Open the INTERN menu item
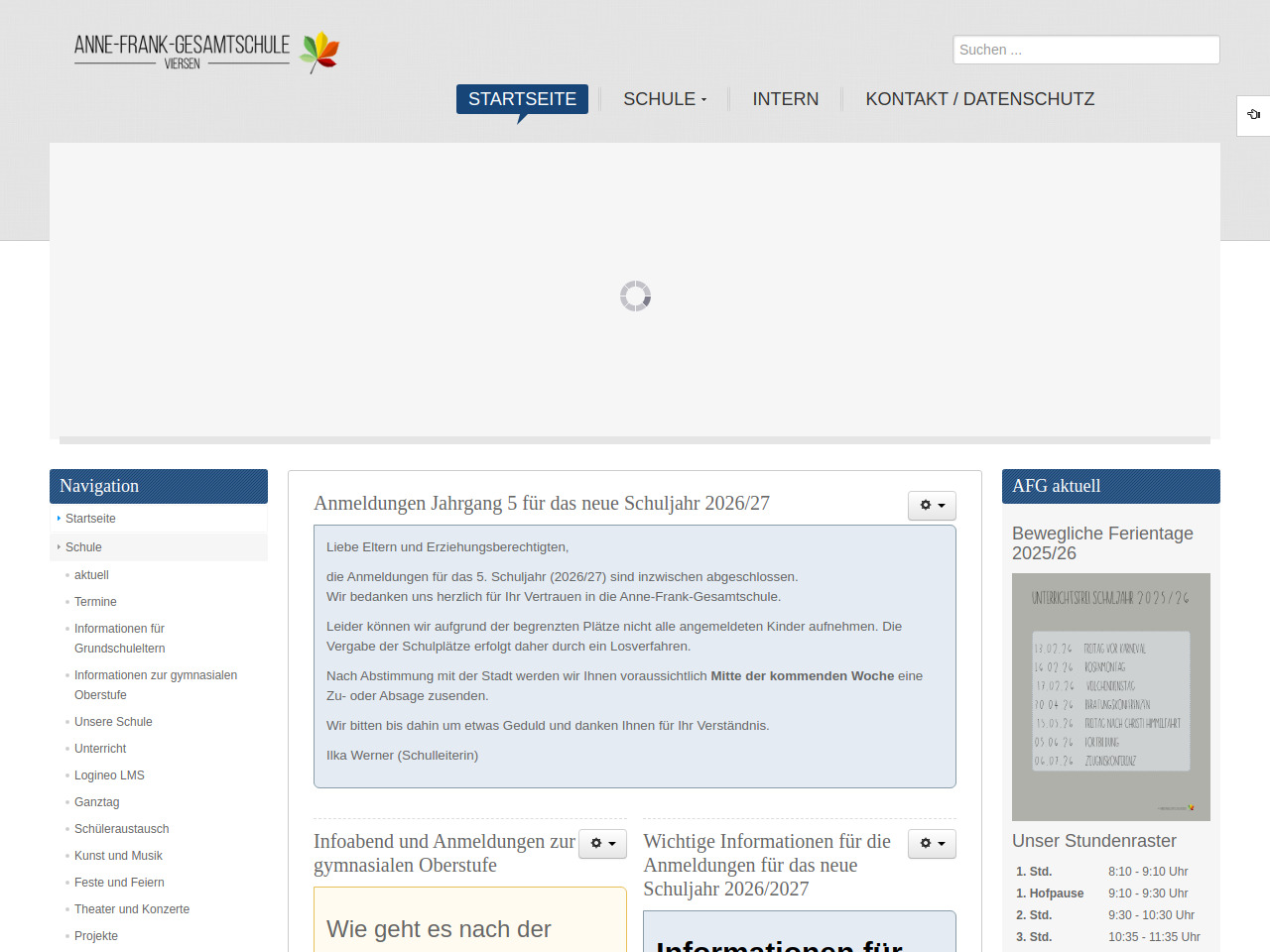Screen dimensions: 1270x952 click(785, 99)
